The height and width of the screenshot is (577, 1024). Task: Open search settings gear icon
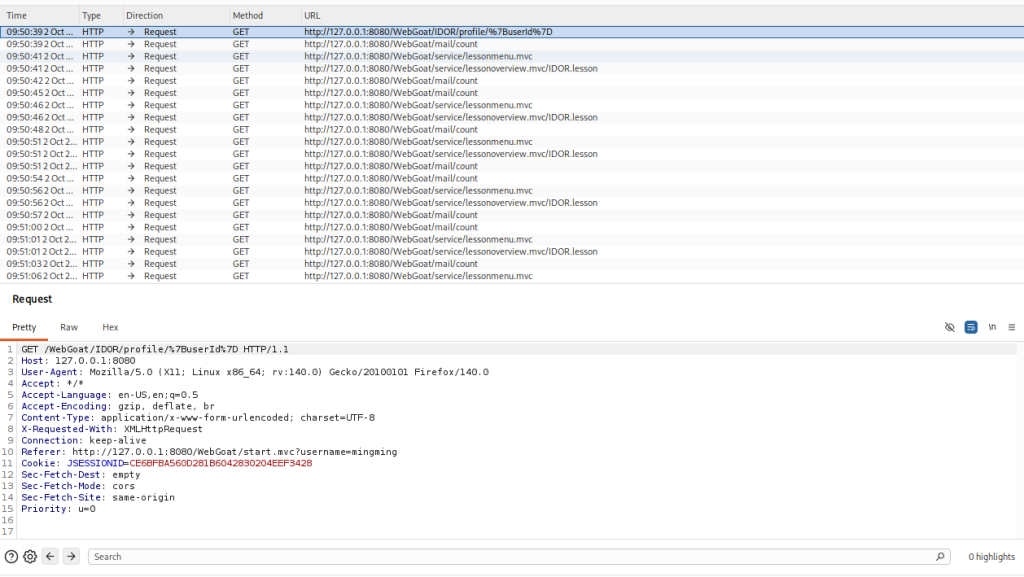[30, 557]
